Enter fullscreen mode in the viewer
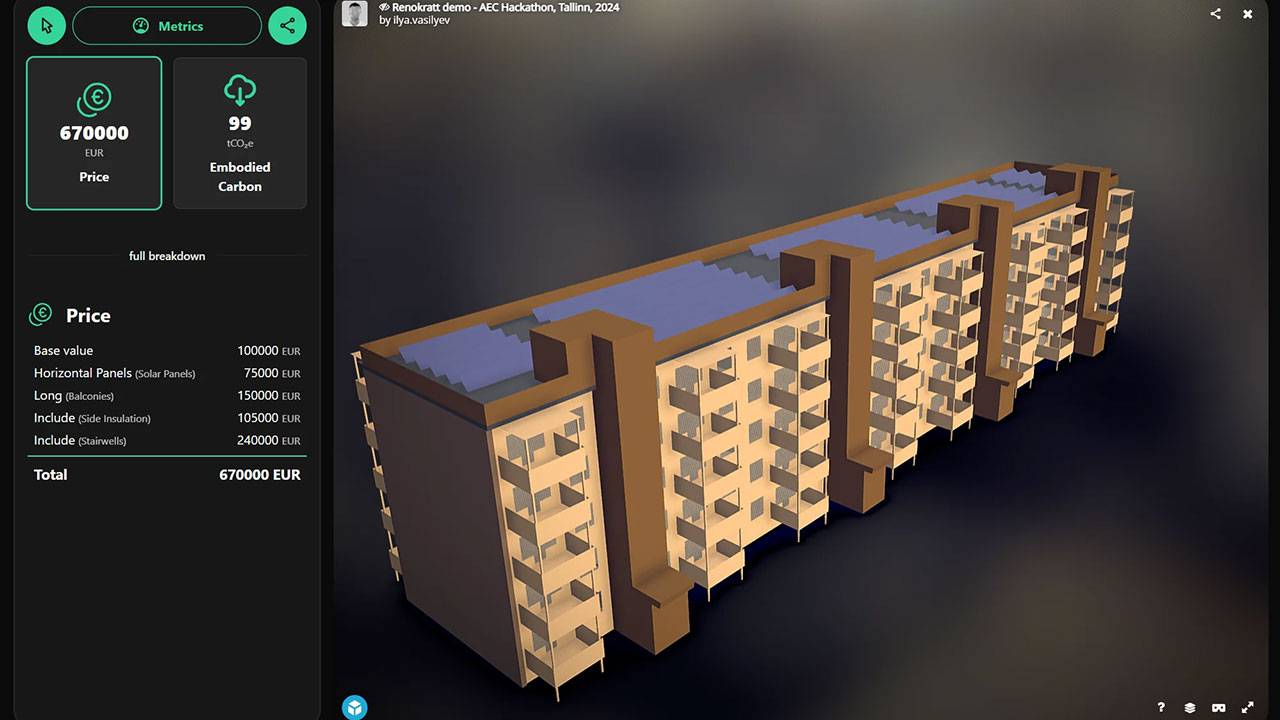Viewport: 1280px width, 720px height. (1248, 708)
